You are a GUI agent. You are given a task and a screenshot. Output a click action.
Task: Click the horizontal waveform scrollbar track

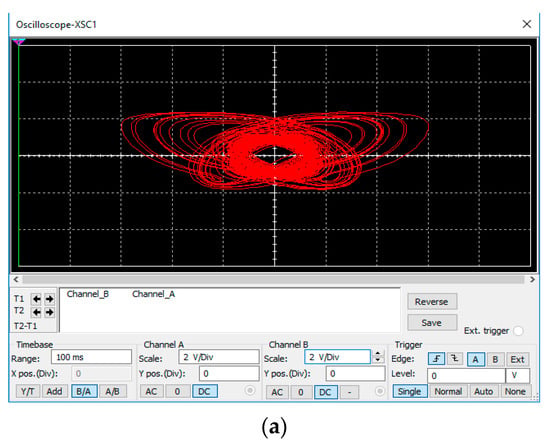[x=274, y=279]
